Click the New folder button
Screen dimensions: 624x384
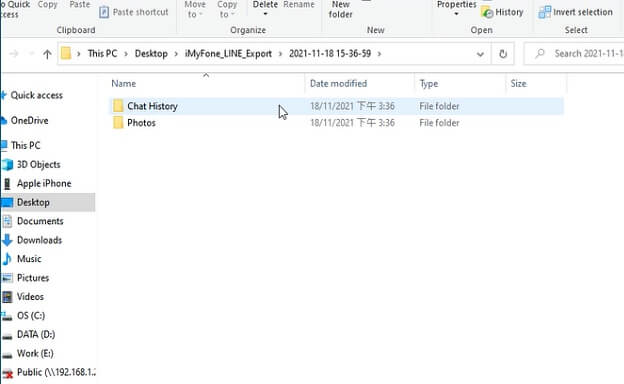pos(341,10)
